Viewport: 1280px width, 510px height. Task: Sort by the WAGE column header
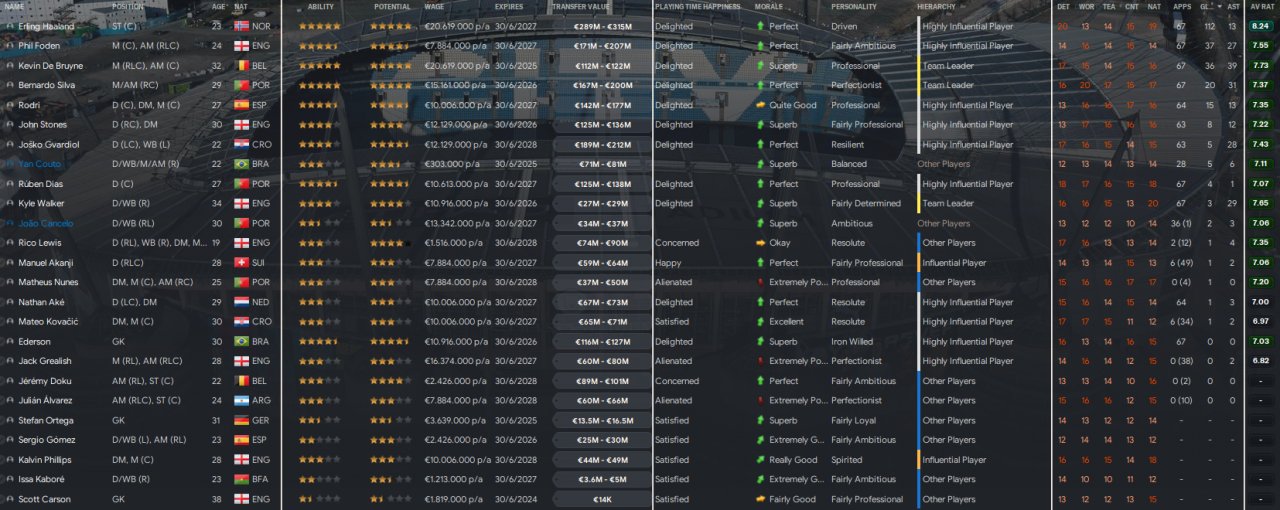point(434,7)
